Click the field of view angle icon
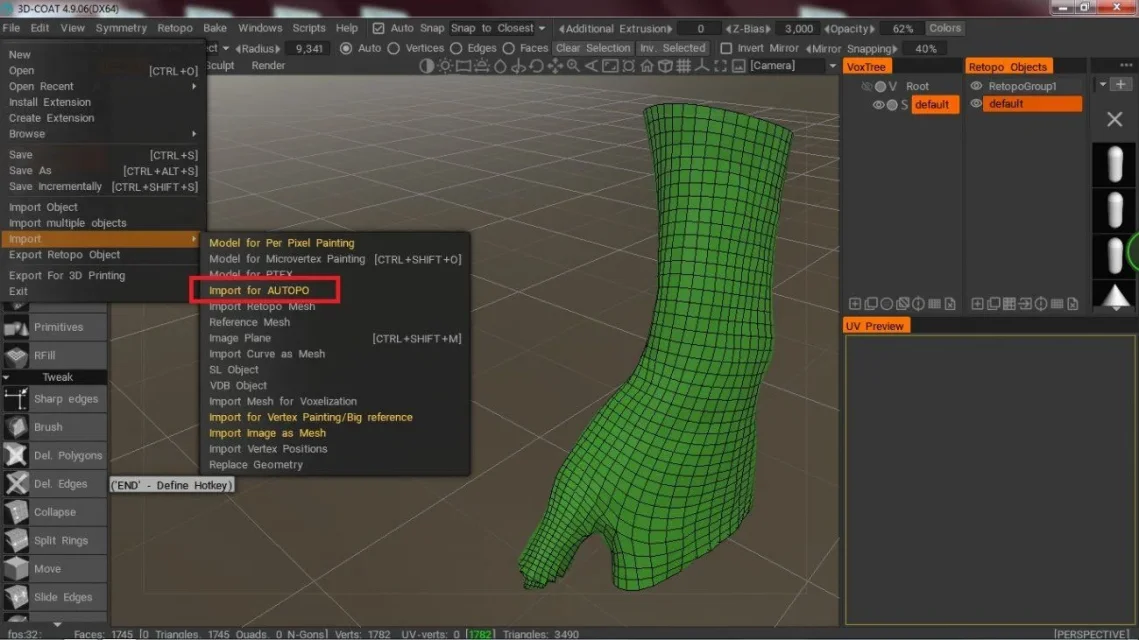This screenshot has height=640, width=1139. tap(591, 66)
